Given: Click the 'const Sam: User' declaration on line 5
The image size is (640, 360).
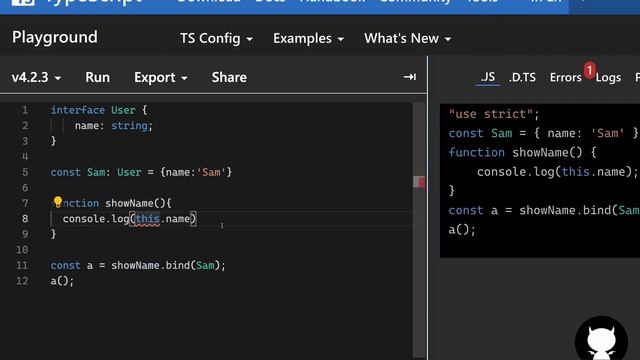Looking at the screenshot, I should 96,172.
